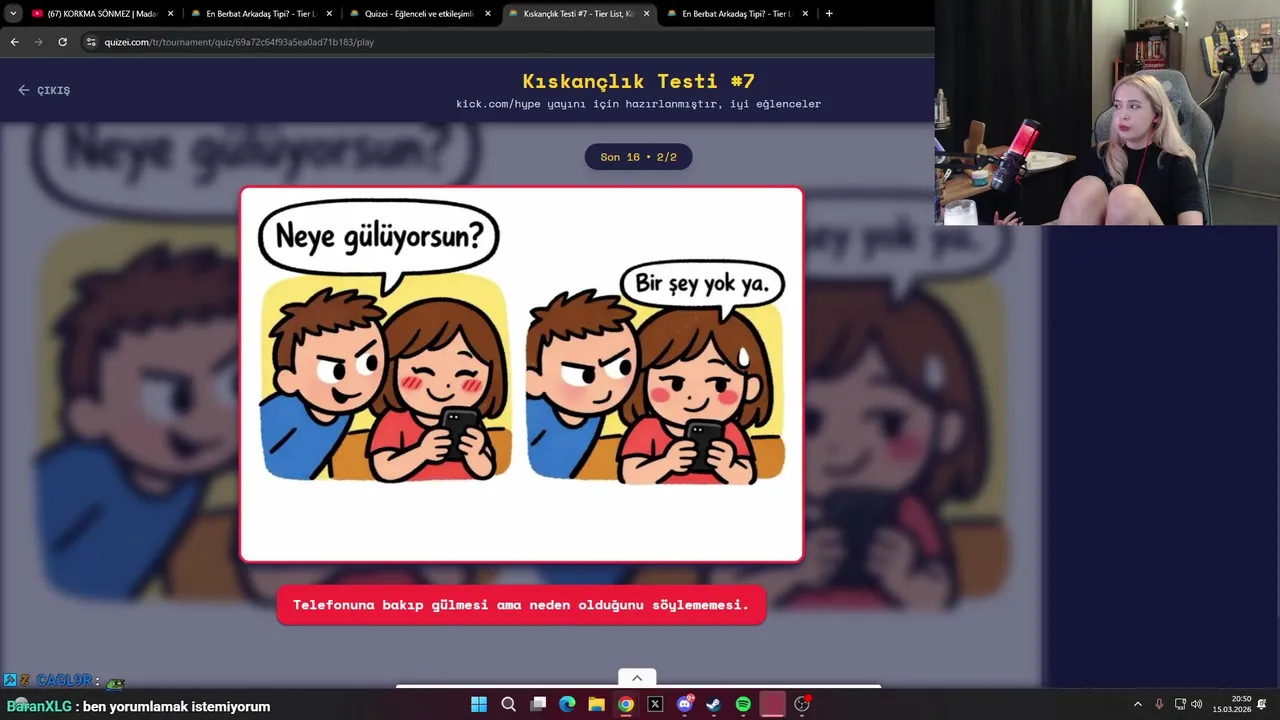The width and height of the screenshot is (1280, 720).
Task: Click the 'kick.com/hype yayını için hazırlanmıştır' subtitle
Action: click(x=638, y=104)
